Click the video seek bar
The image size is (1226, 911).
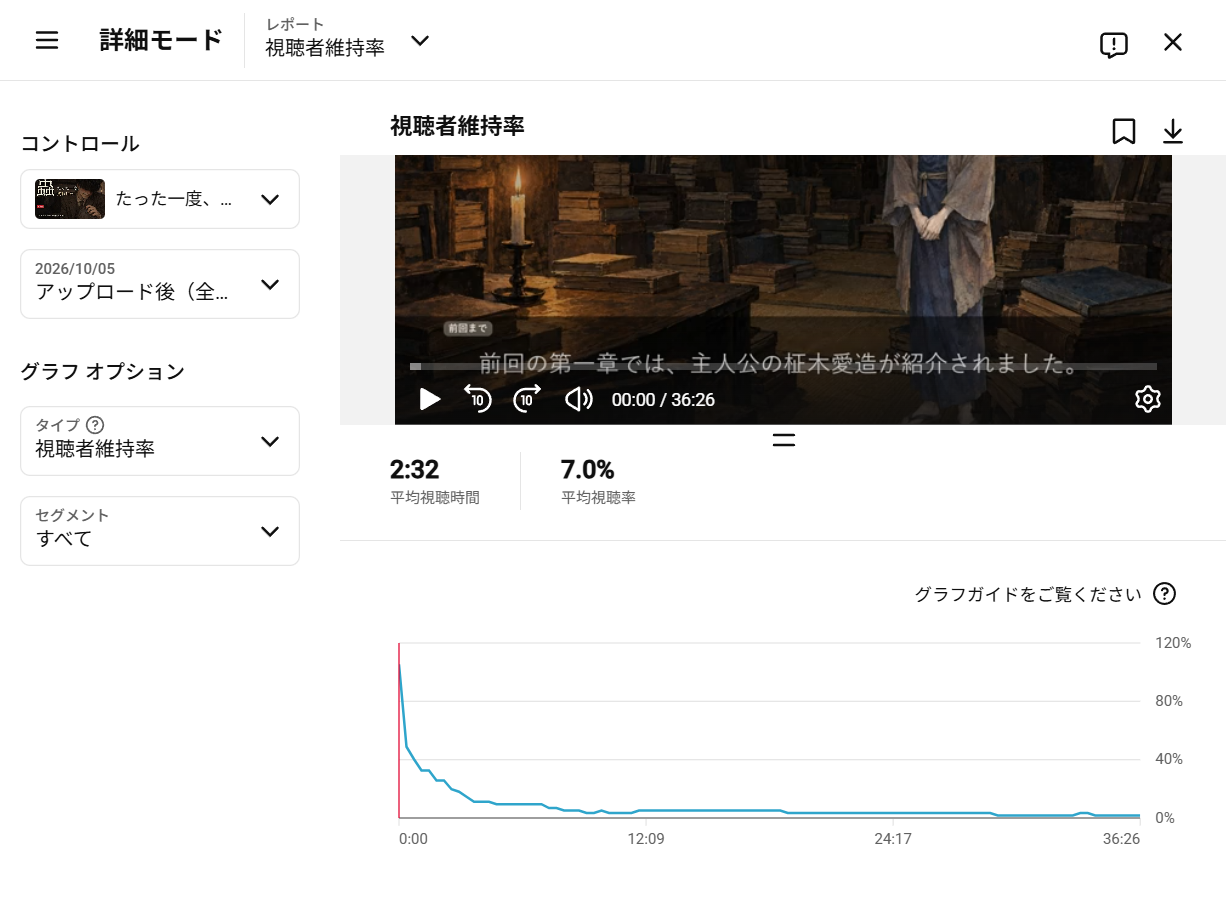coord(783,367)
